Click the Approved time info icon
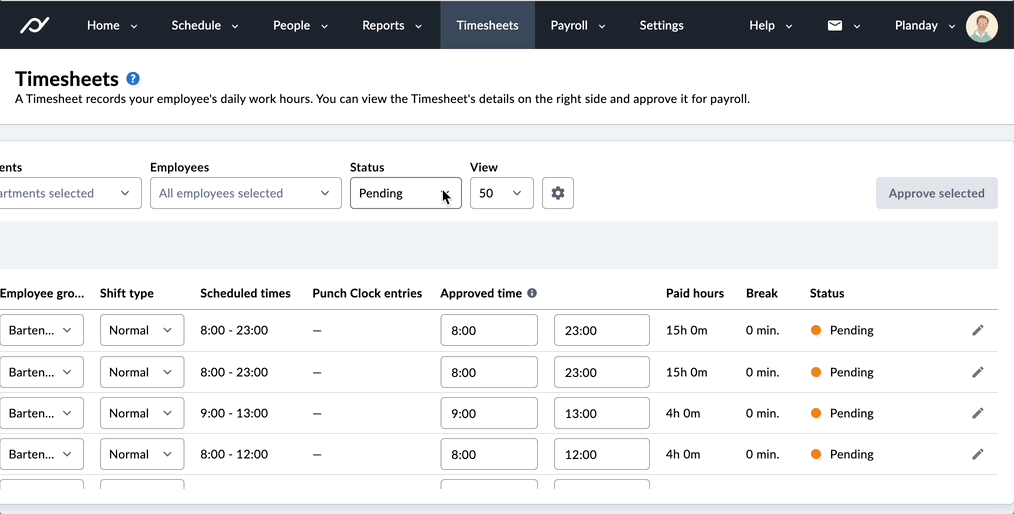1014x514 pixels. (x=532, y=293)
